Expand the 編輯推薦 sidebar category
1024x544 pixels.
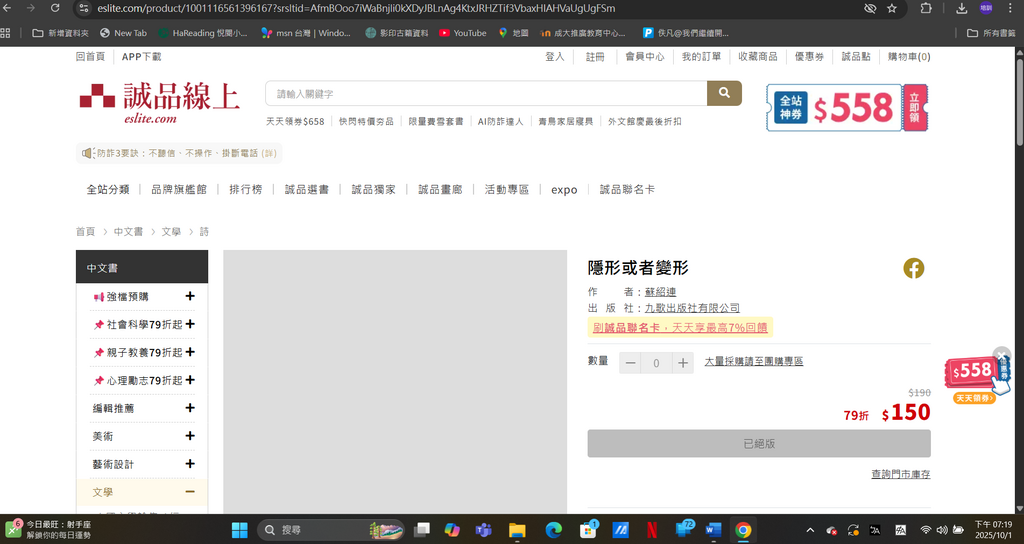(190, 408)
